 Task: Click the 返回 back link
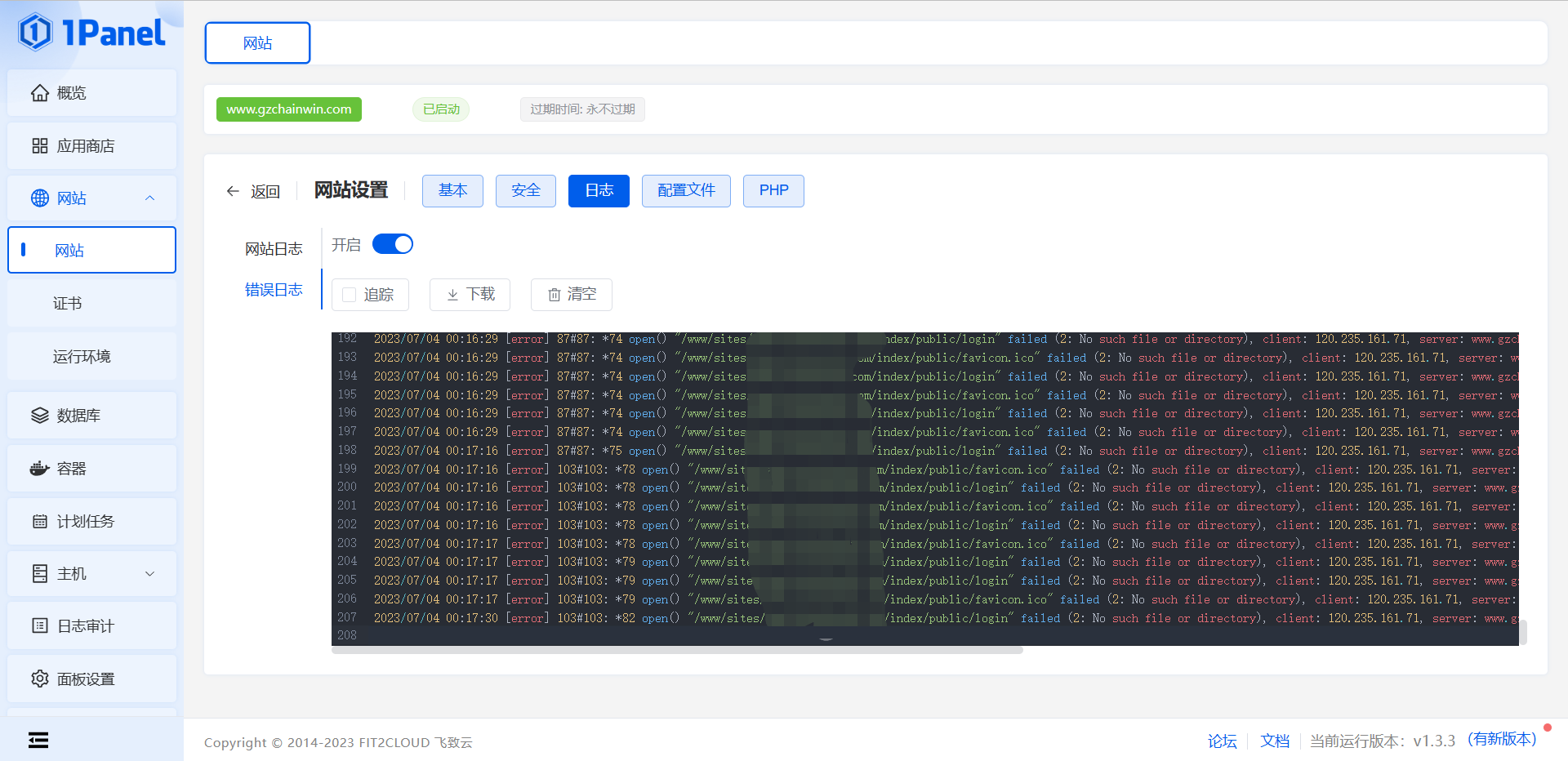265,191
